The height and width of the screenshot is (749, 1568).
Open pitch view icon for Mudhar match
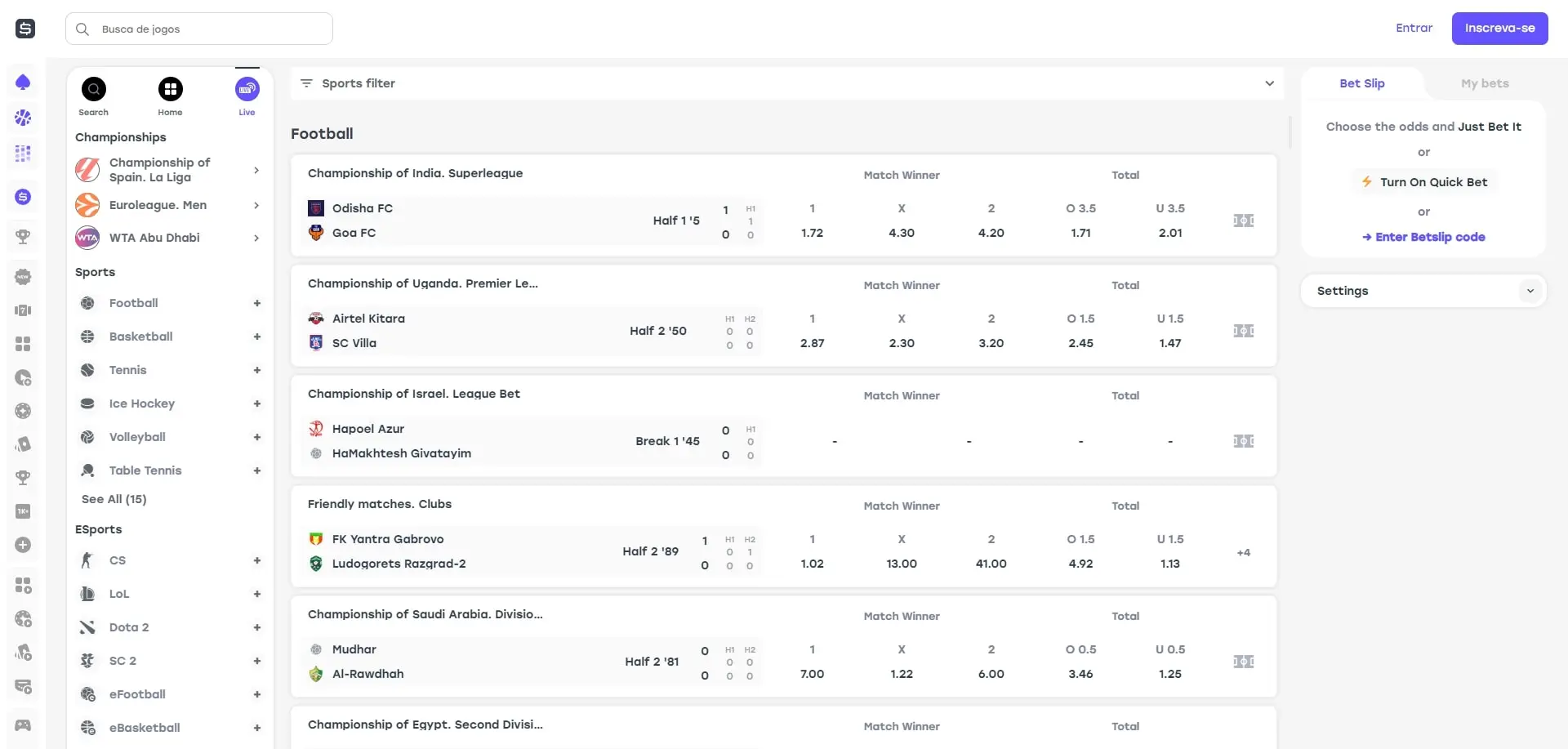pyautogui.click(x=1243, y=662)
